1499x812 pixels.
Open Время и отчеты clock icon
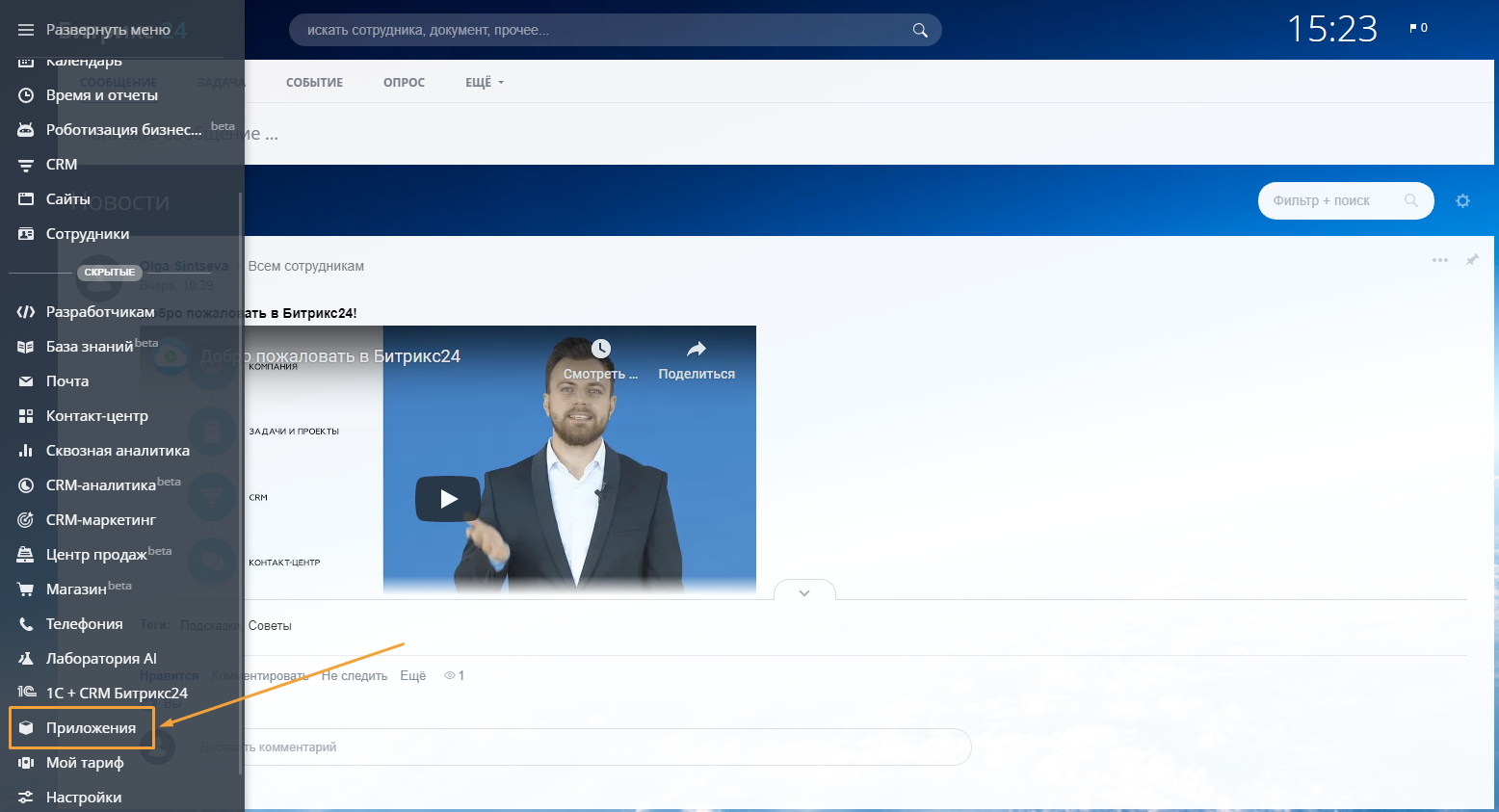point(26,95)
